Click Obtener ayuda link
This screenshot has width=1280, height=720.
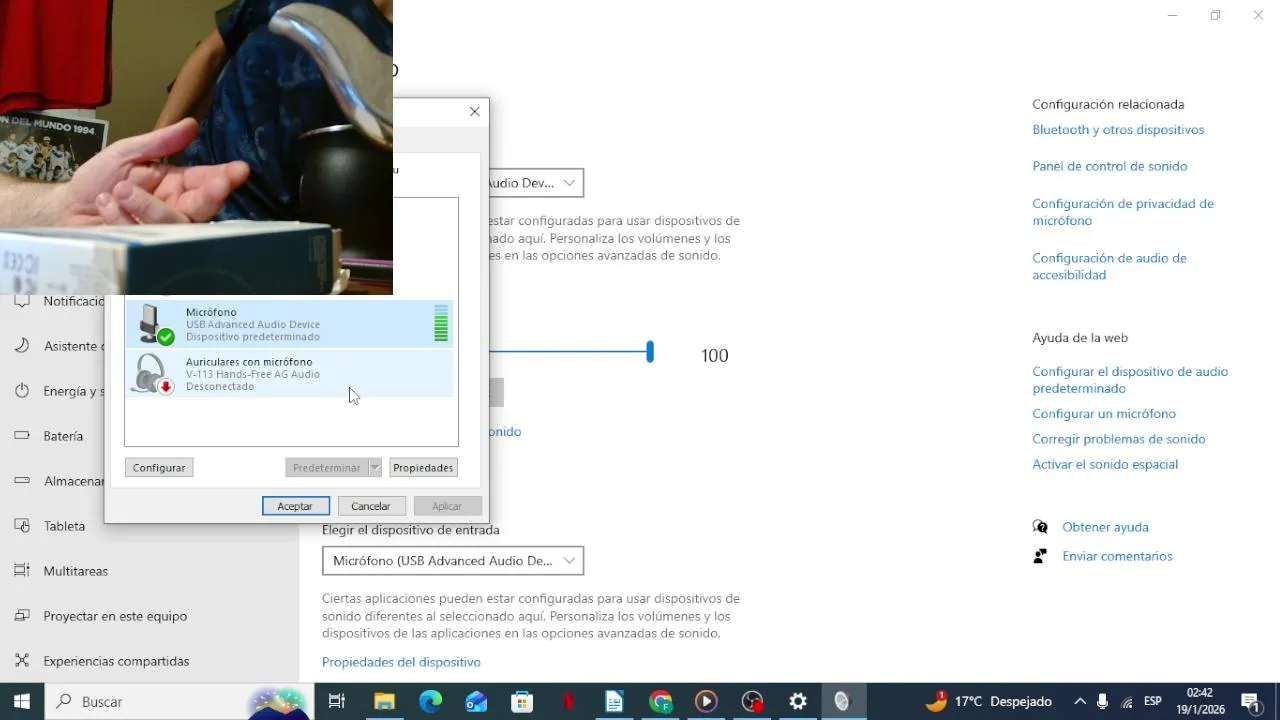pos(1105,527)
